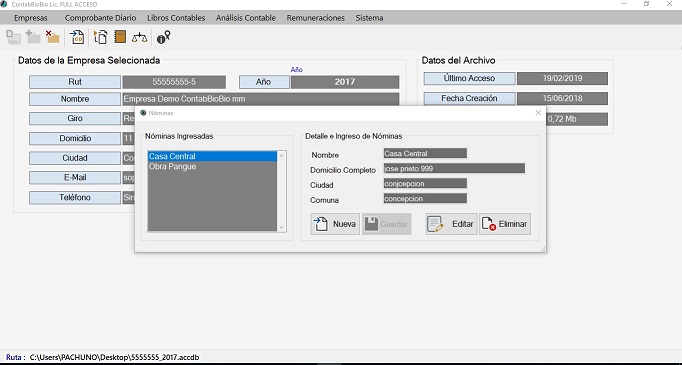Click the red X folder toolbar icon

click(x=52, y=37)
